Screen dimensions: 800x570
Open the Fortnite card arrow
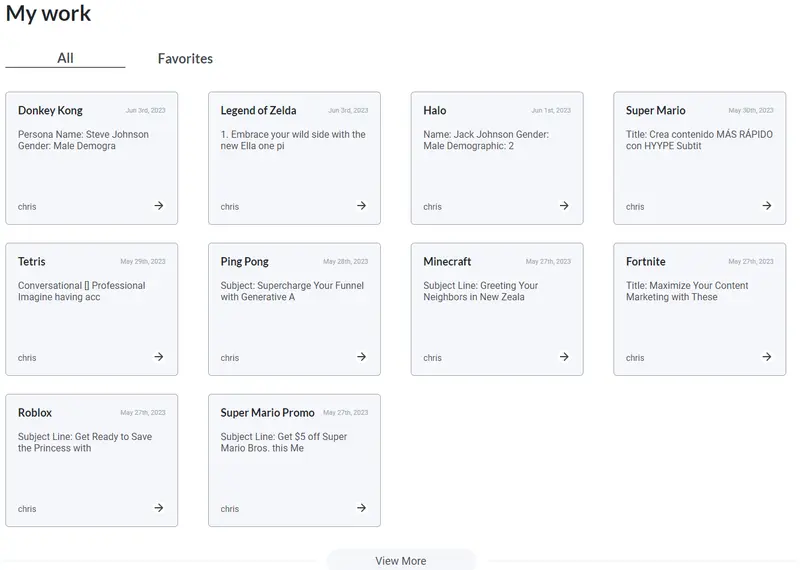pos(766,357)
